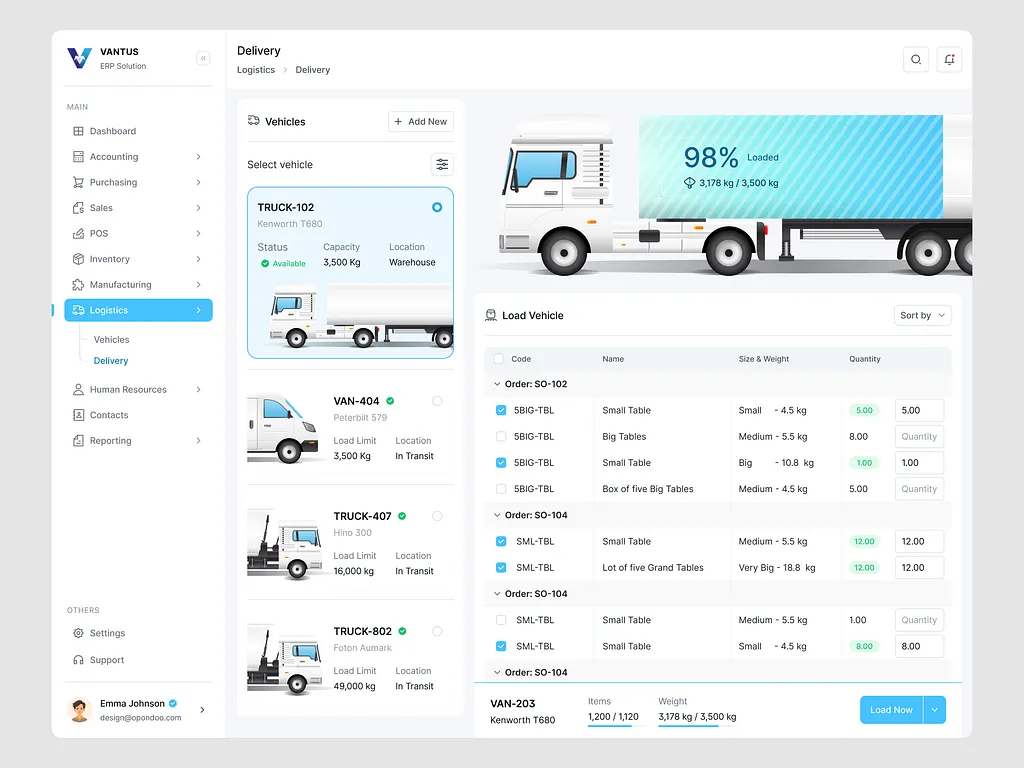Click the Weight progress bar in footer
The height and width of the screenshot is (768, 1024).
click(688, 725)
